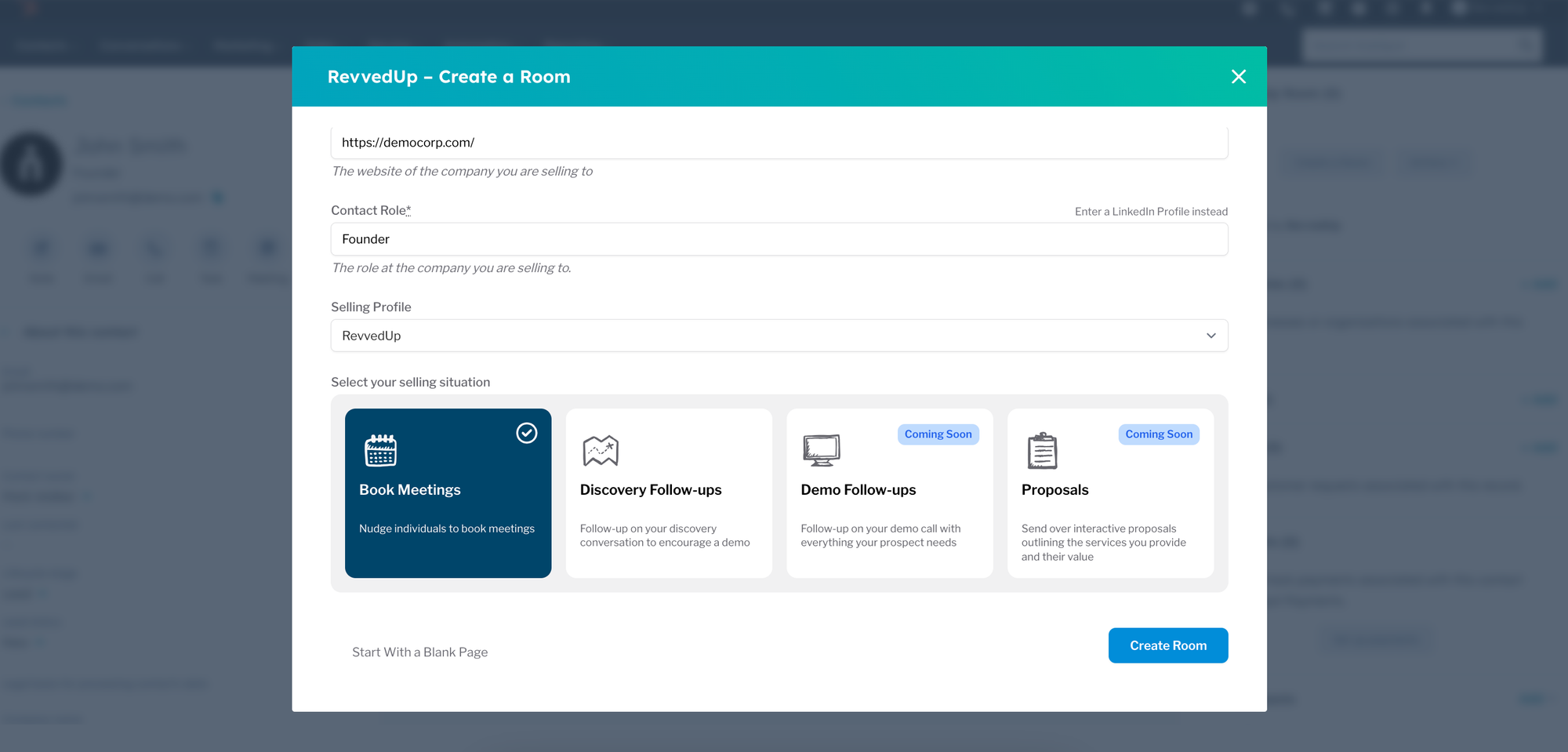The width and height of the screenshot is (1568, 752).
Task: Click Coming Soon badge on Proposals
Action: coord(1159,434)
